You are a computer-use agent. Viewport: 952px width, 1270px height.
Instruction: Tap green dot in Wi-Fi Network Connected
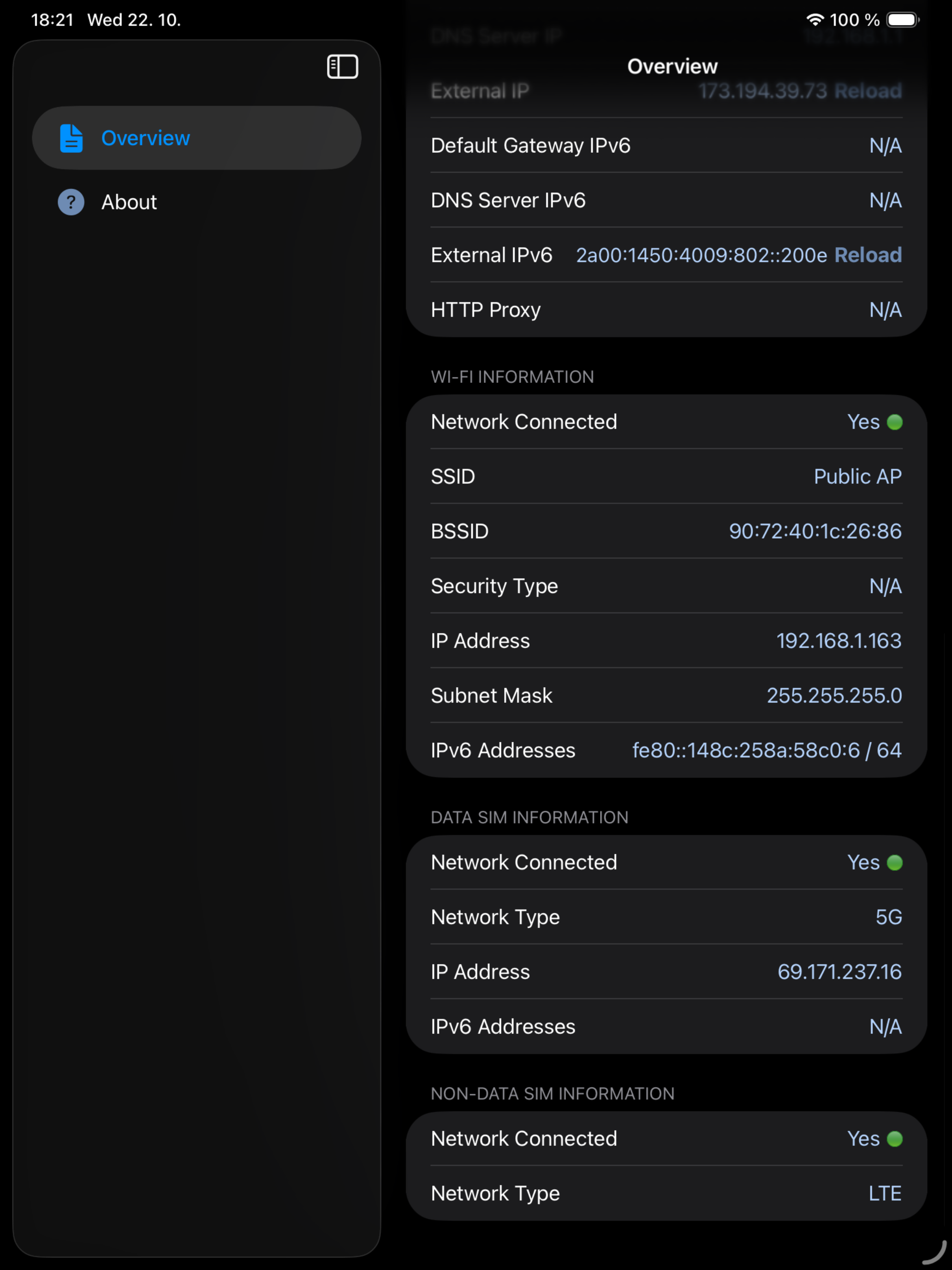pos(895,422)
